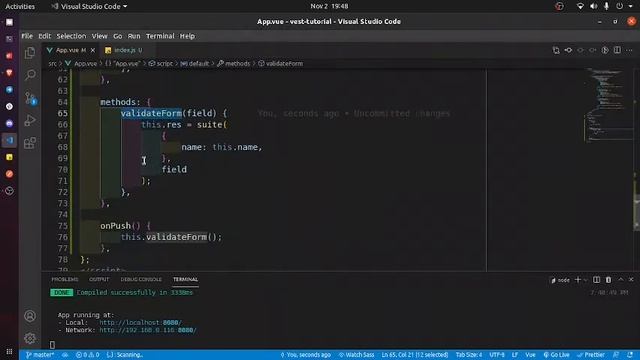
Task: Click the Activities button in top bar
Action: (x=20, y=6)
